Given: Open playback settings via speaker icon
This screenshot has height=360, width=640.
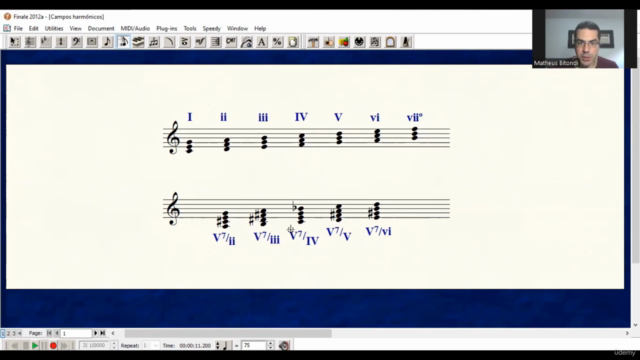Looking at the screenshot, I should (284, 346).
